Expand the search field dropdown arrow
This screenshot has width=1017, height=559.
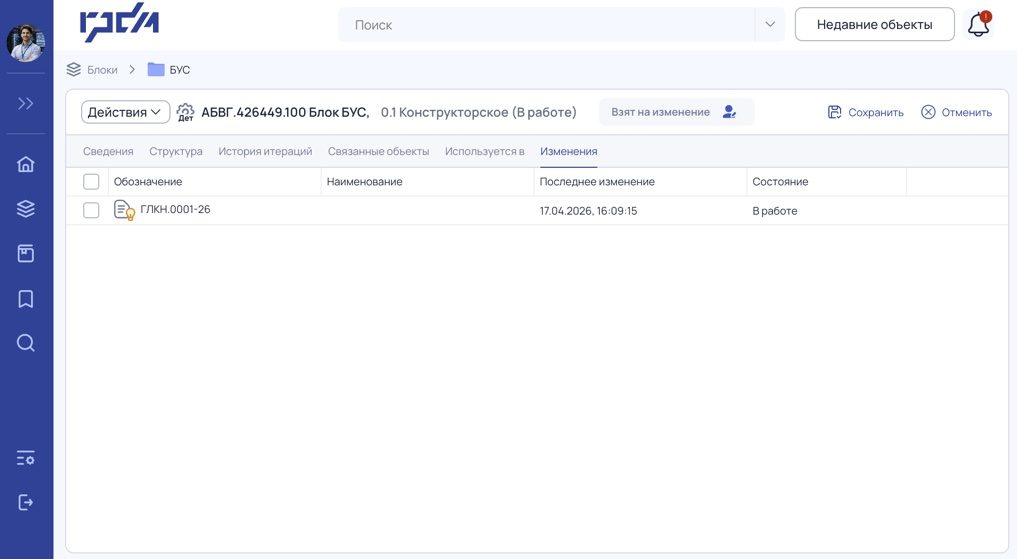pyautogui.click(x=770, y=25)
